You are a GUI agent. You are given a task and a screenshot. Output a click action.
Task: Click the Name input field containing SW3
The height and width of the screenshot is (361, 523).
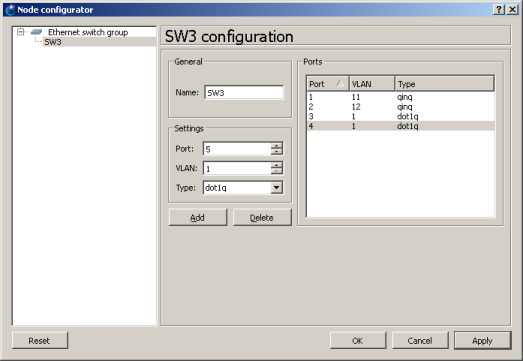(244, 92)
